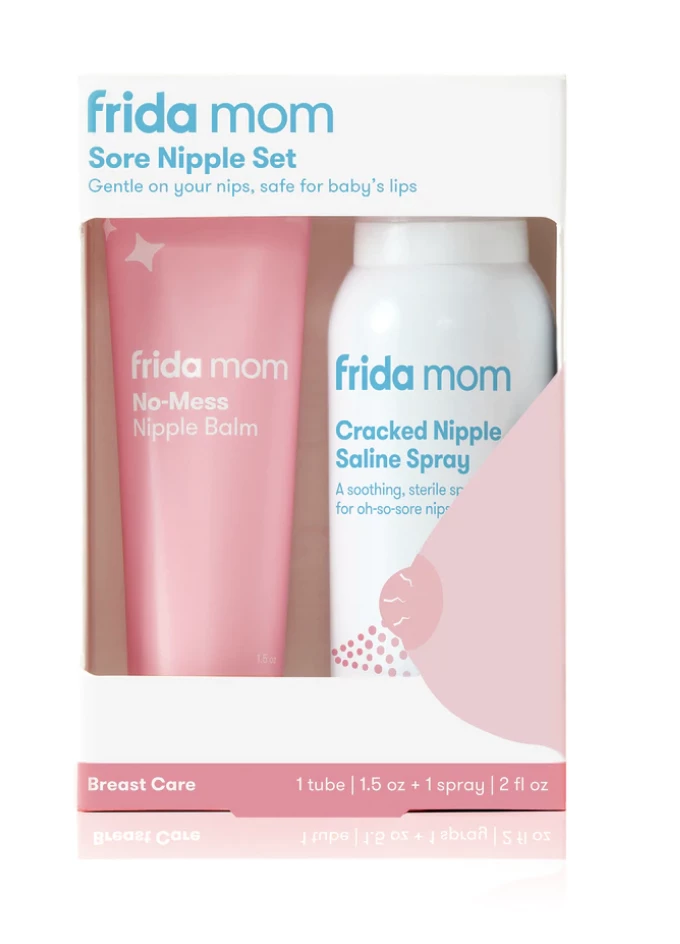Click the tagline about baby's lips
Viewport: 680px width, 944px height.
coord(252,186)
